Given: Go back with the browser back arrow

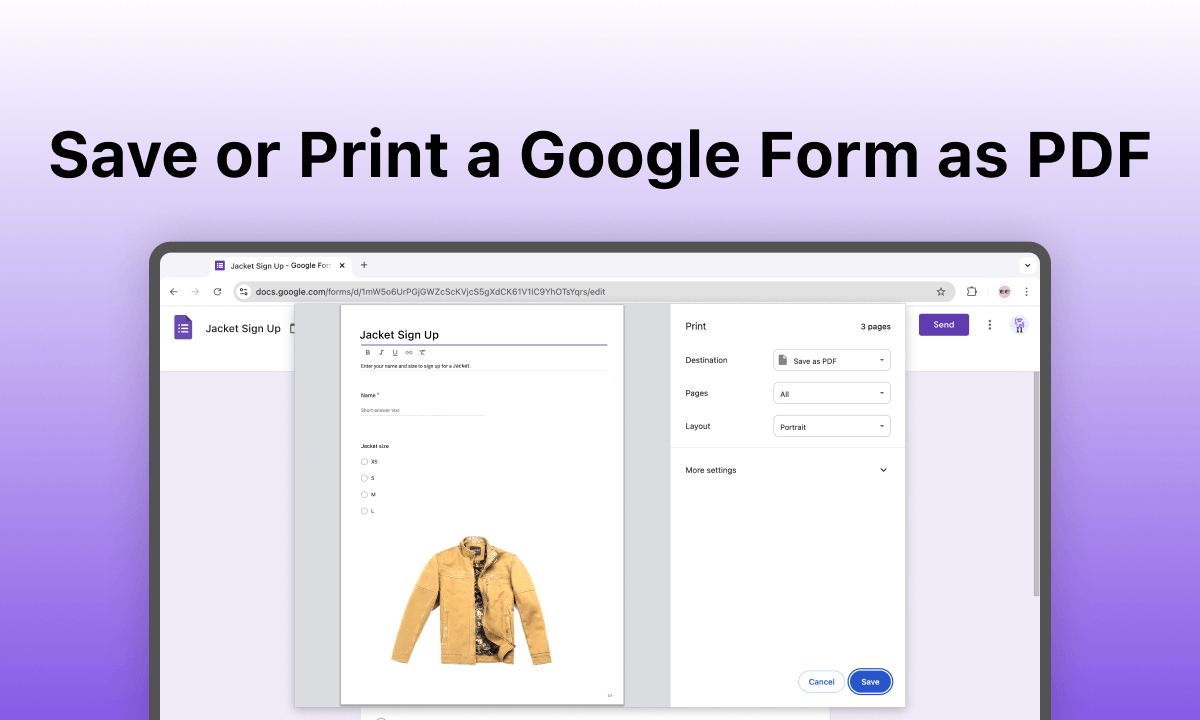Looking at the screenshot, I should (x=173, y=292).
